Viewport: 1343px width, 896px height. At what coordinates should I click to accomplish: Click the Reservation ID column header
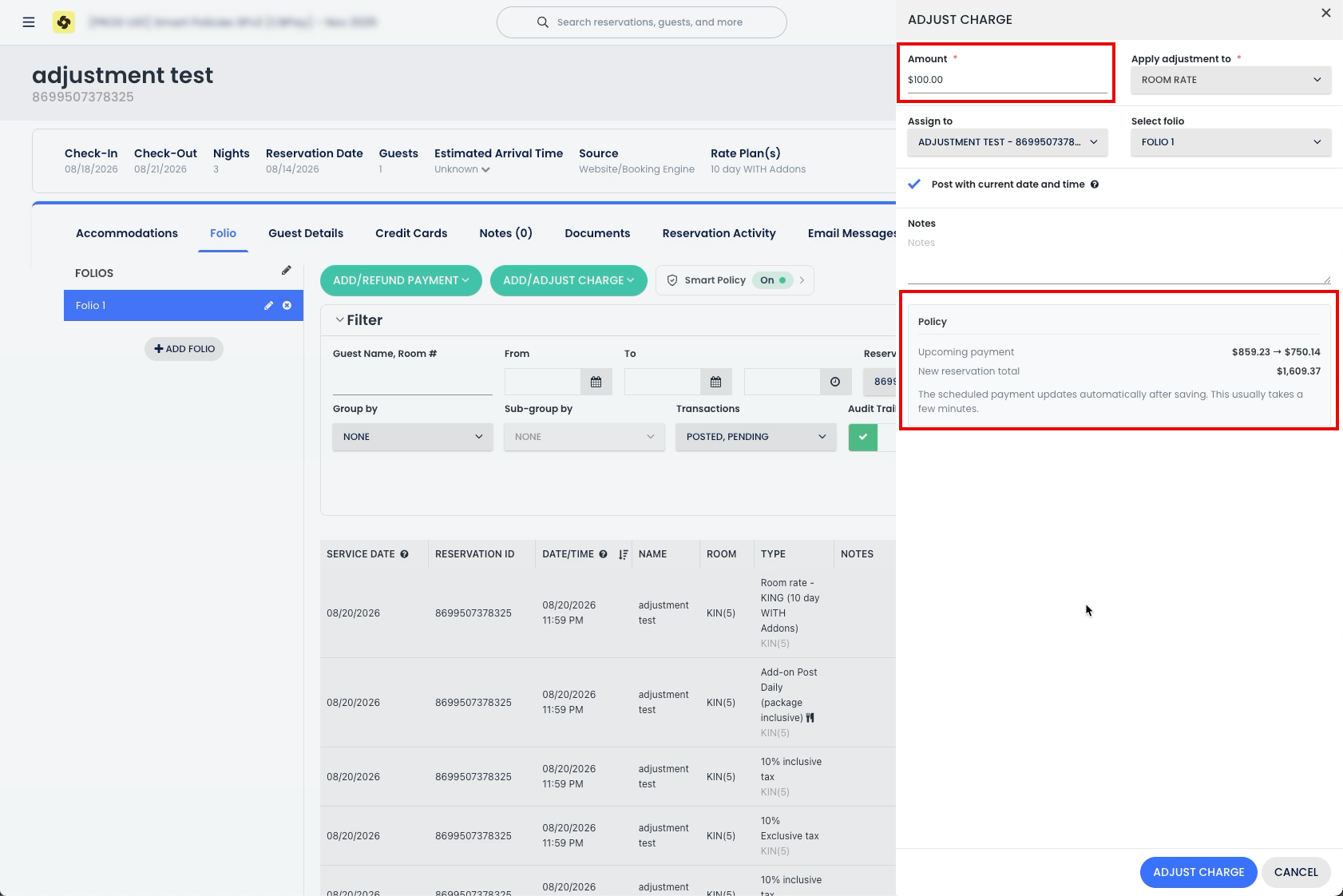click(475, 554)
